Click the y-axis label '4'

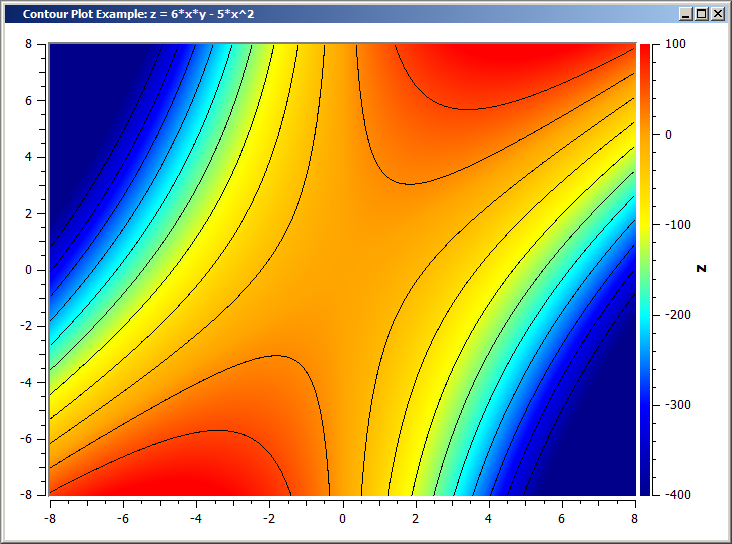point(28,157)
